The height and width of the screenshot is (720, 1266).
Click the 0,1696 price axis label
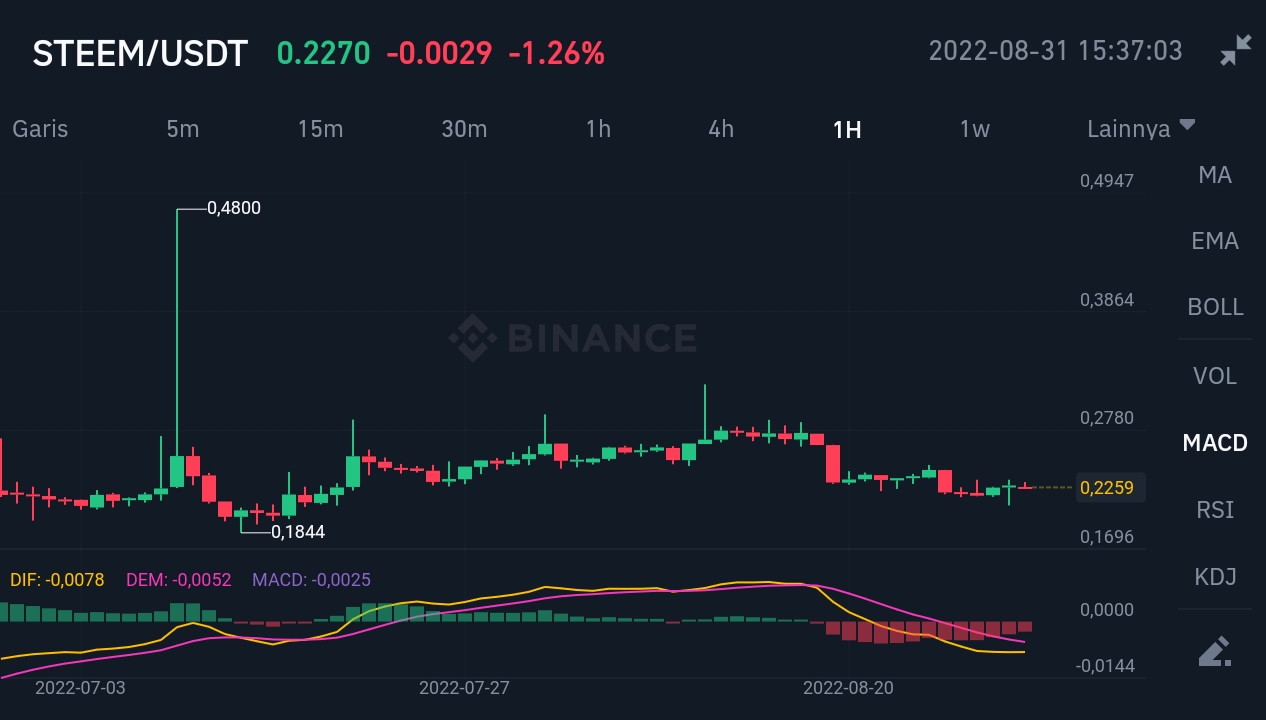point(1107,537)
